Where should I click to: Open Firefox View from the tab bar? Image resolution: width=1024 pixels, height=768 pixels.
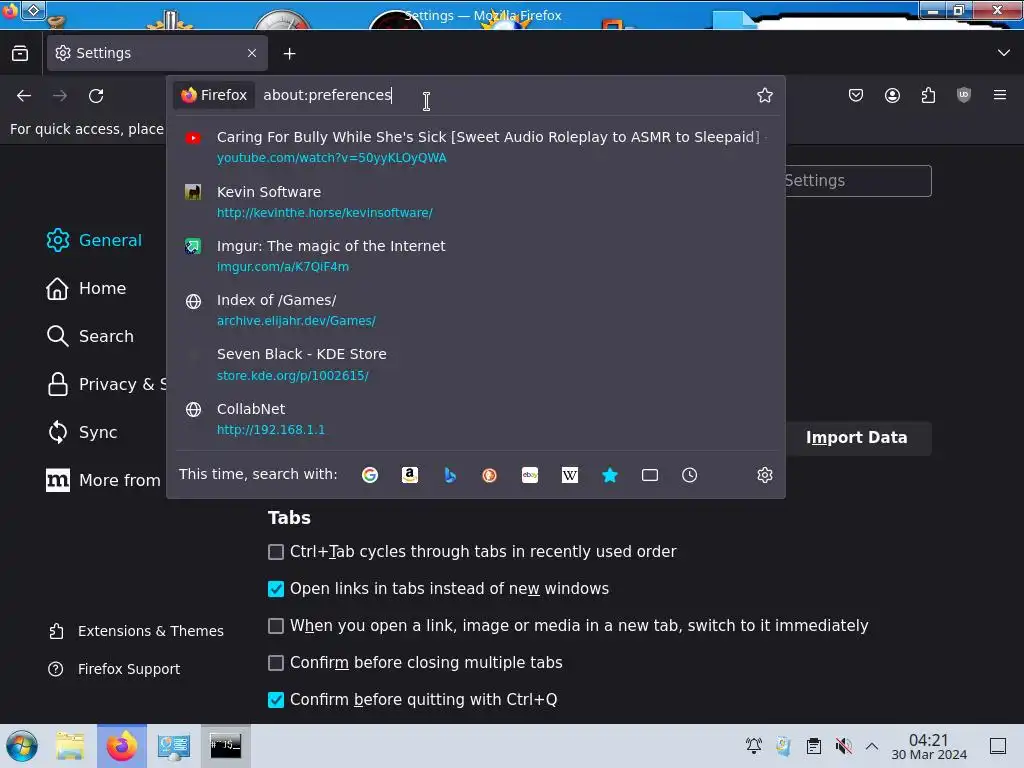20,53
